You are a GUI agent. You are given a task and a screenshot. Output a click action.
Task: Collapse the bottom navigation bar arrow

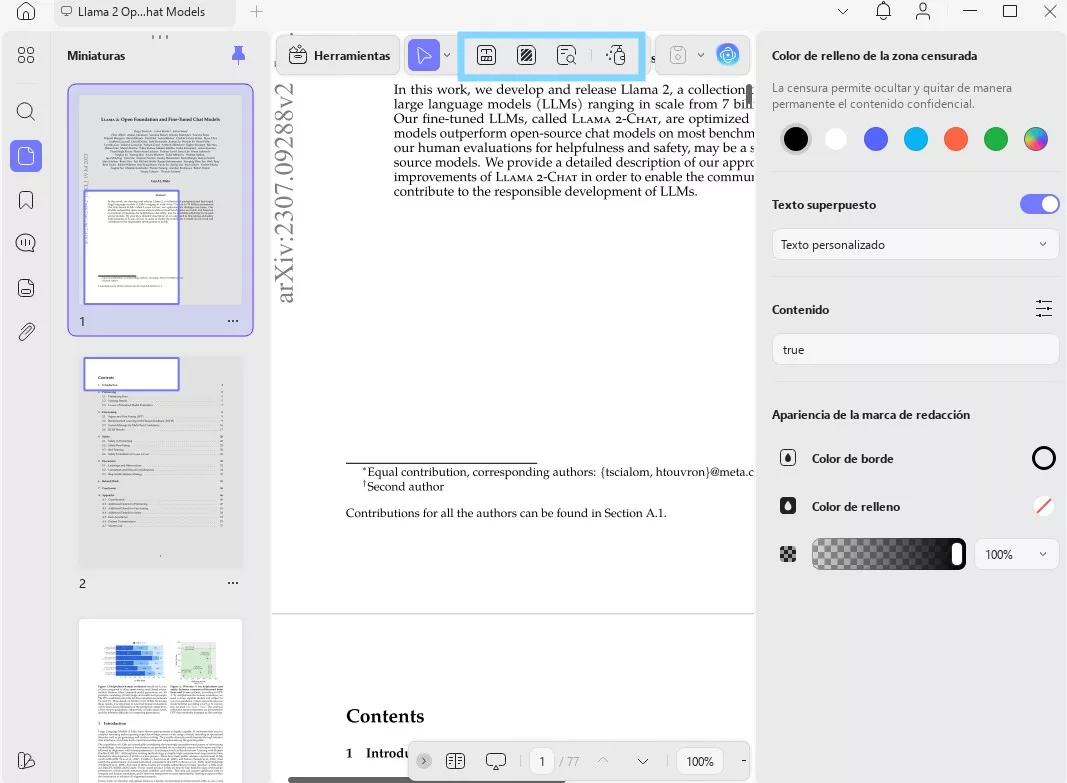(424, 761)
